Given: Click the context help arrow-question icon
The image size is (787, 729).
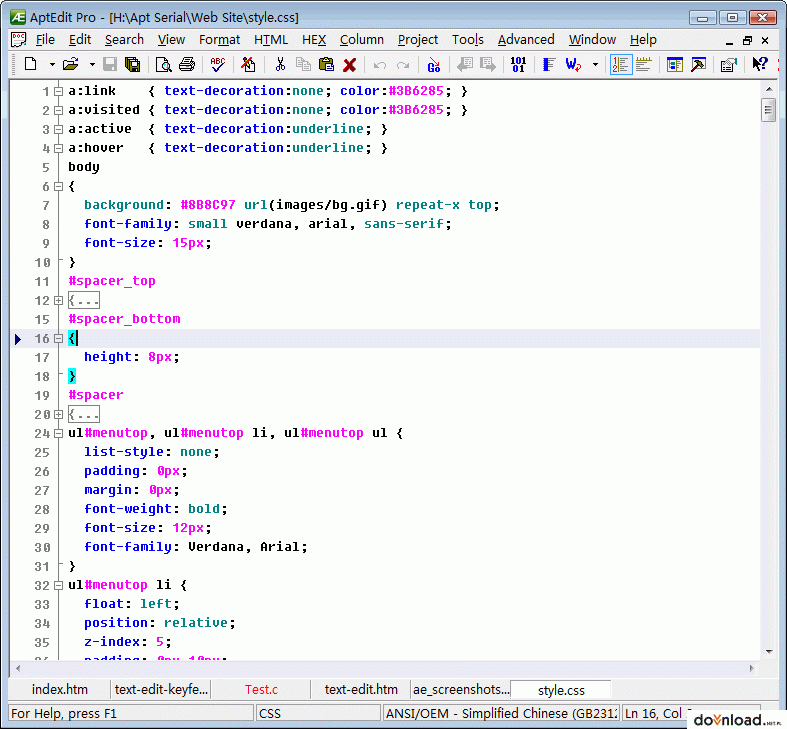Looking at the screenshot, I should tap(760, 64).
